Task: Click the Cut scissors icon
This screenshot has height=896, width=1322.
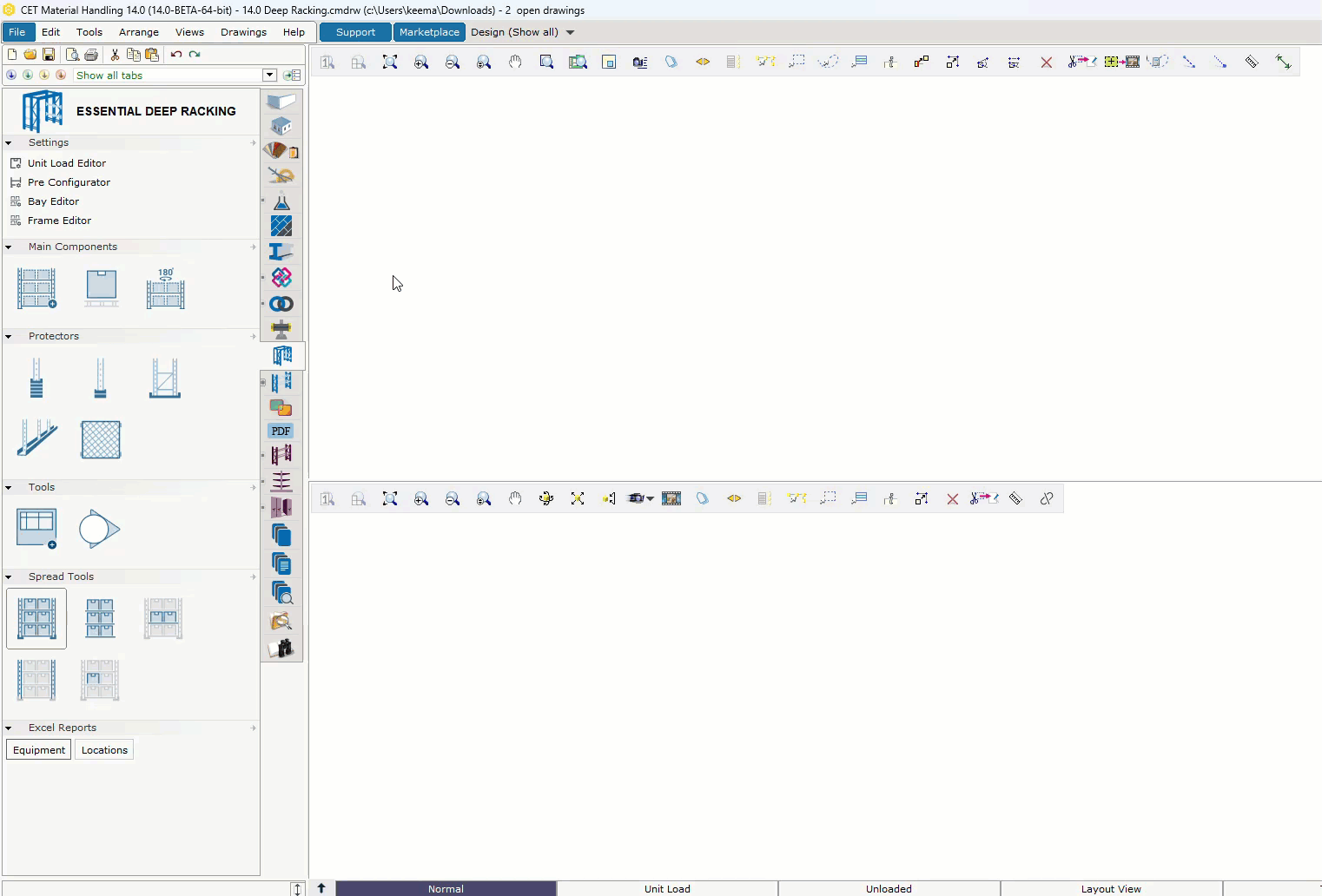Action: (115, 54)
